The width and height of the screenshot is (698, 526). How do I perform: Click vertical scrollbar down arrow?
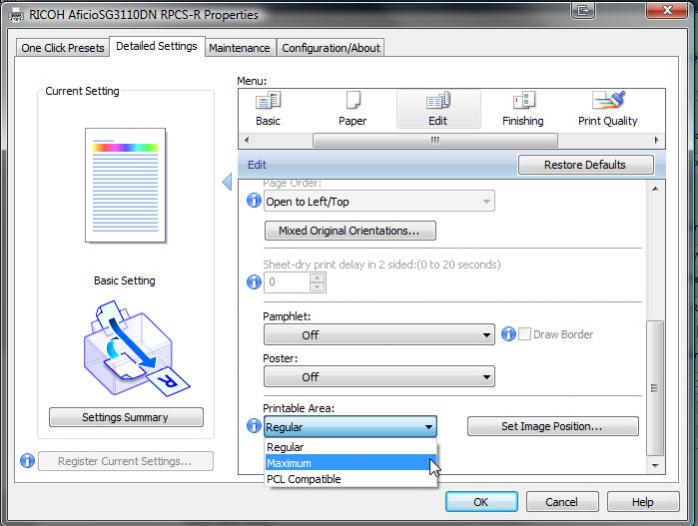(655, 466)
